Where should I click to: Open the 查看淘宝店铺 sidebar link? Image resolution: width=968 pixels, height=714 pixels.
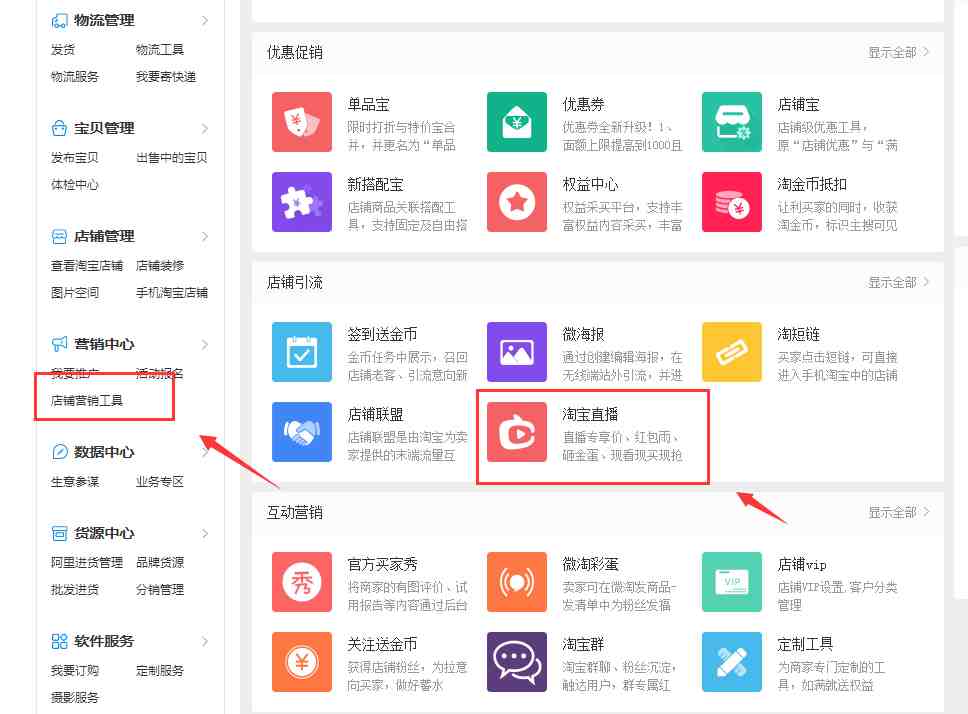(x=87, y=266)
